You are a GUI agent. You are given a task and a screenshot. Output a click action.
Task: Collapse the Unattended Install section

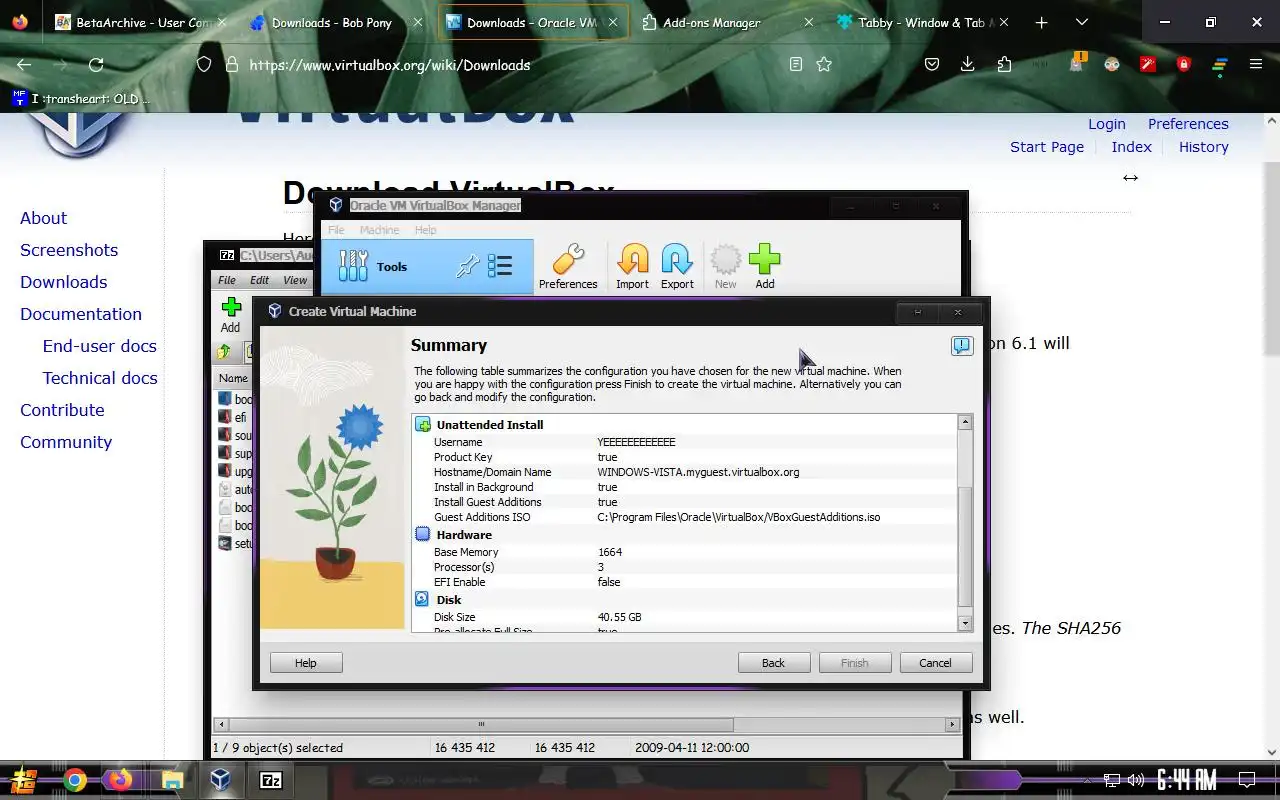coord(423,424)
